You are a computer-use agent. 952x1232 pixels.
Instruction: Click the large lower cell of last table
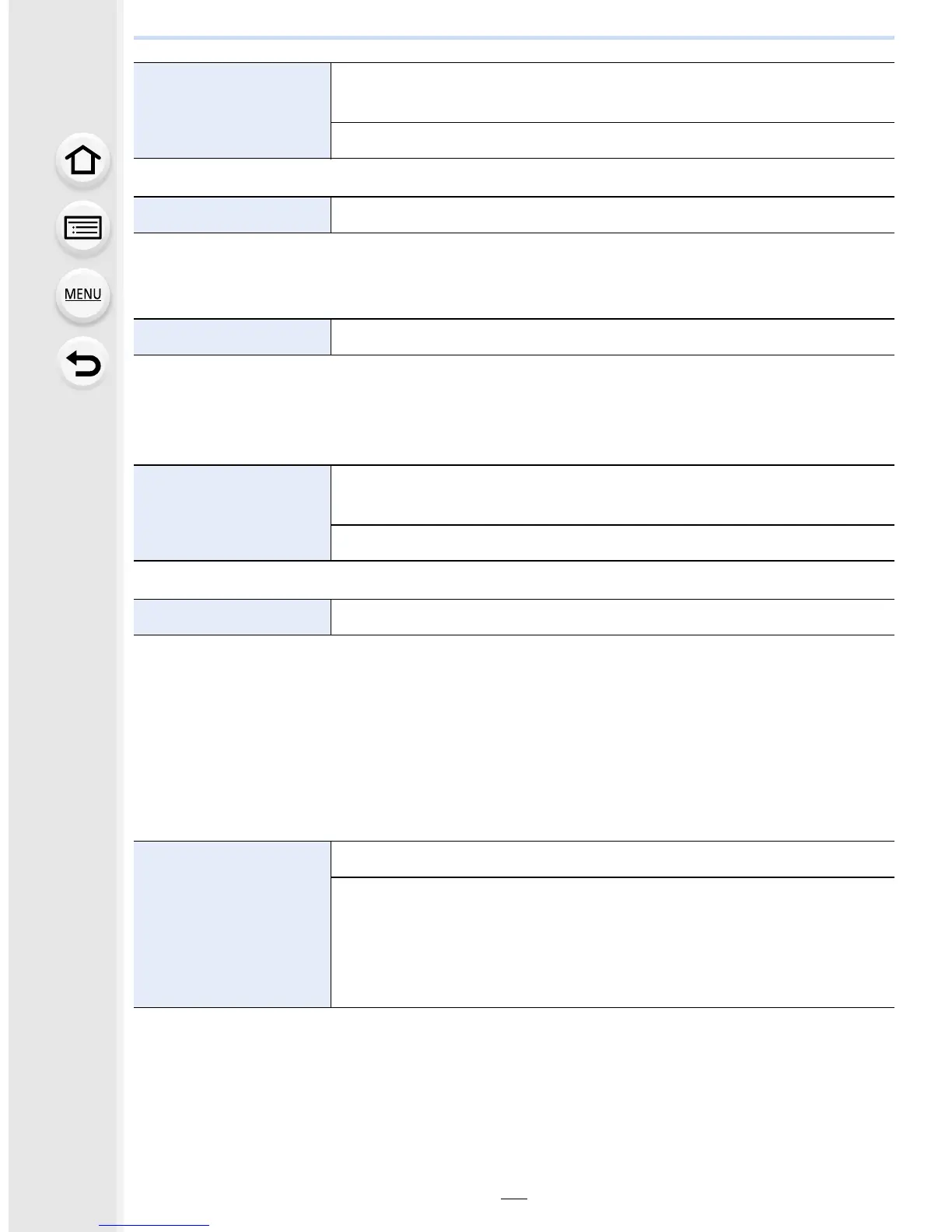coord(613,942)
